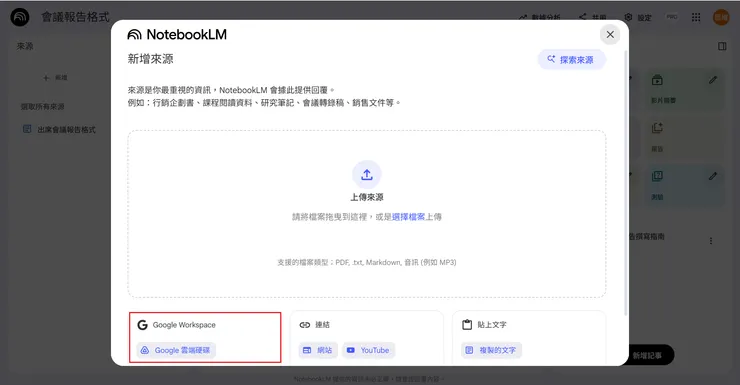
Task: Select the 出席會議報告格式 source item
Action: coord(60,129)
